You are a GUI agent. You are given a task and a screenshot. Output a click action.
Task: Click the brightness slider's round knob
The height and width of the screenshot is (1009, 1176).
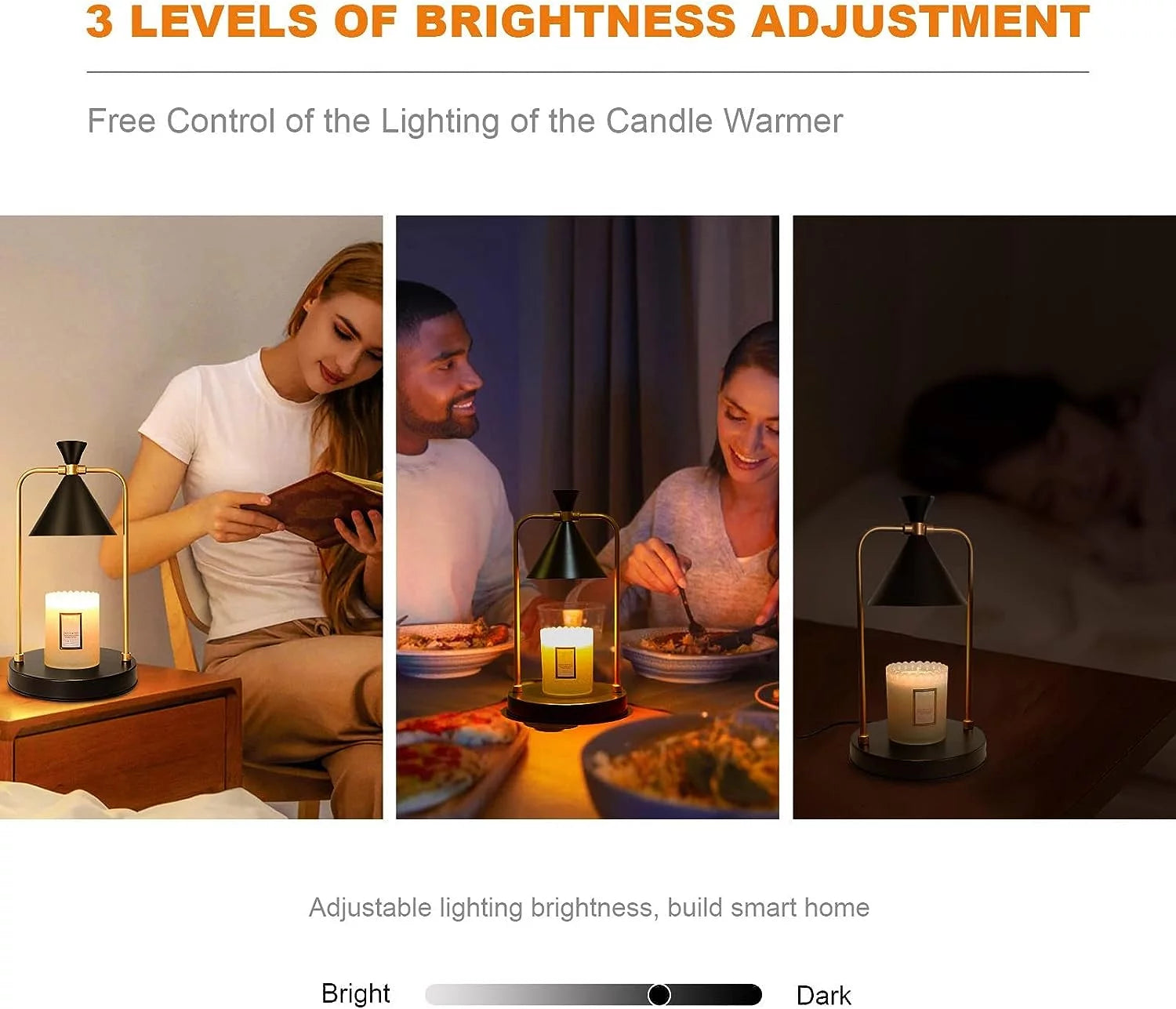point(659,994)
